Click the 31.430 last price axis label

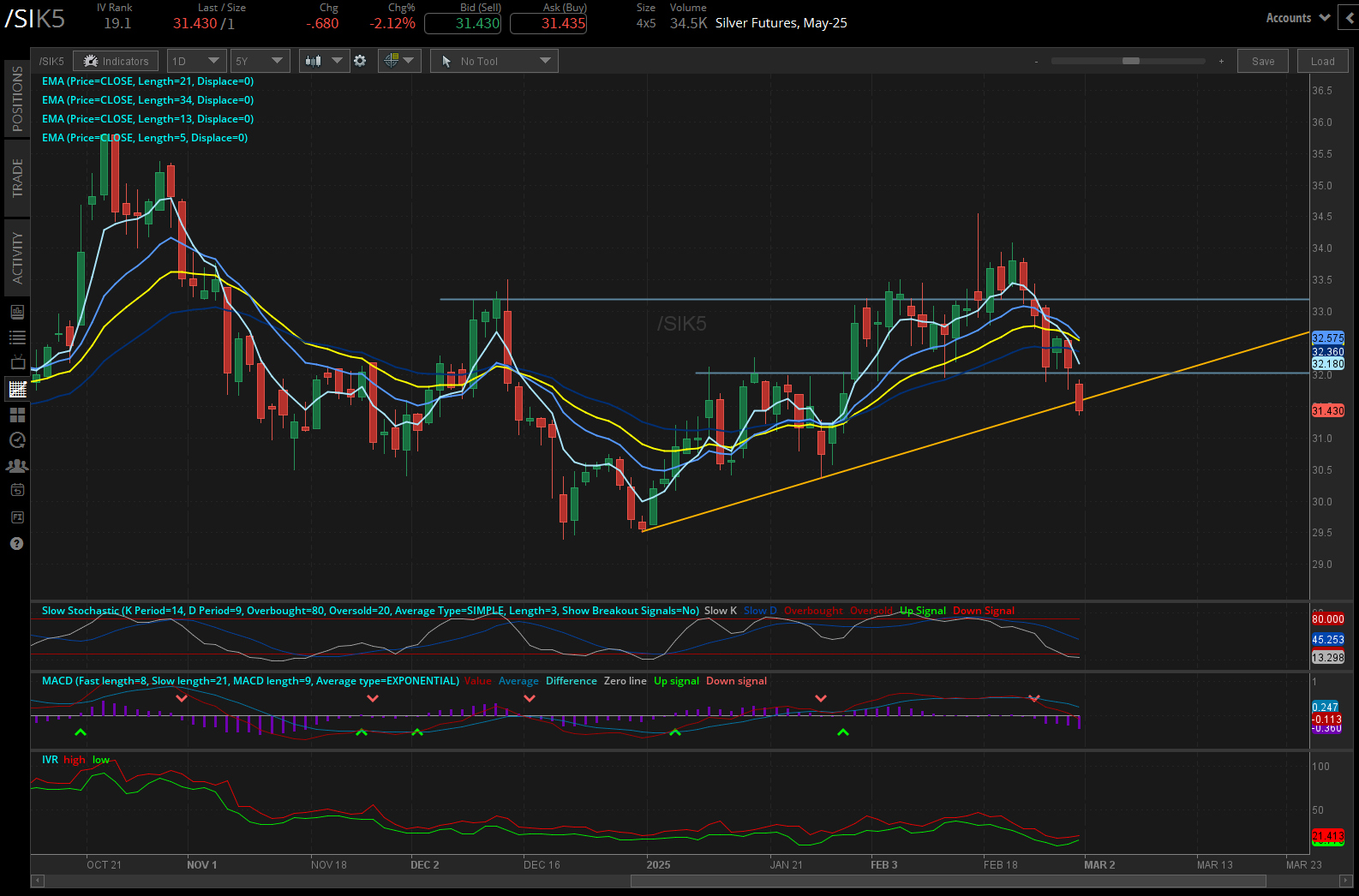1328,411
